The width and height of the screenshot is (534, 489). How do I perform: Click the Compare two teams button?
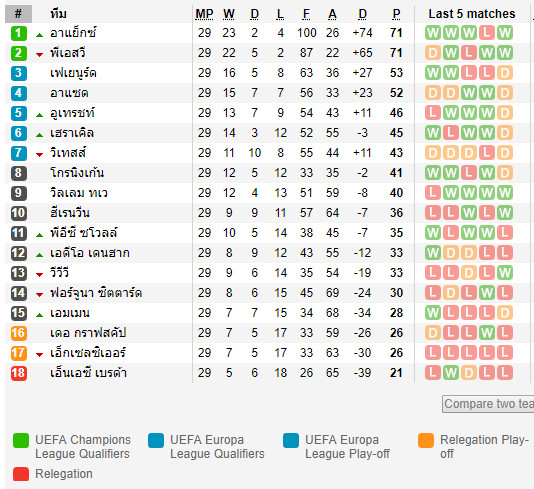point(488,404)
